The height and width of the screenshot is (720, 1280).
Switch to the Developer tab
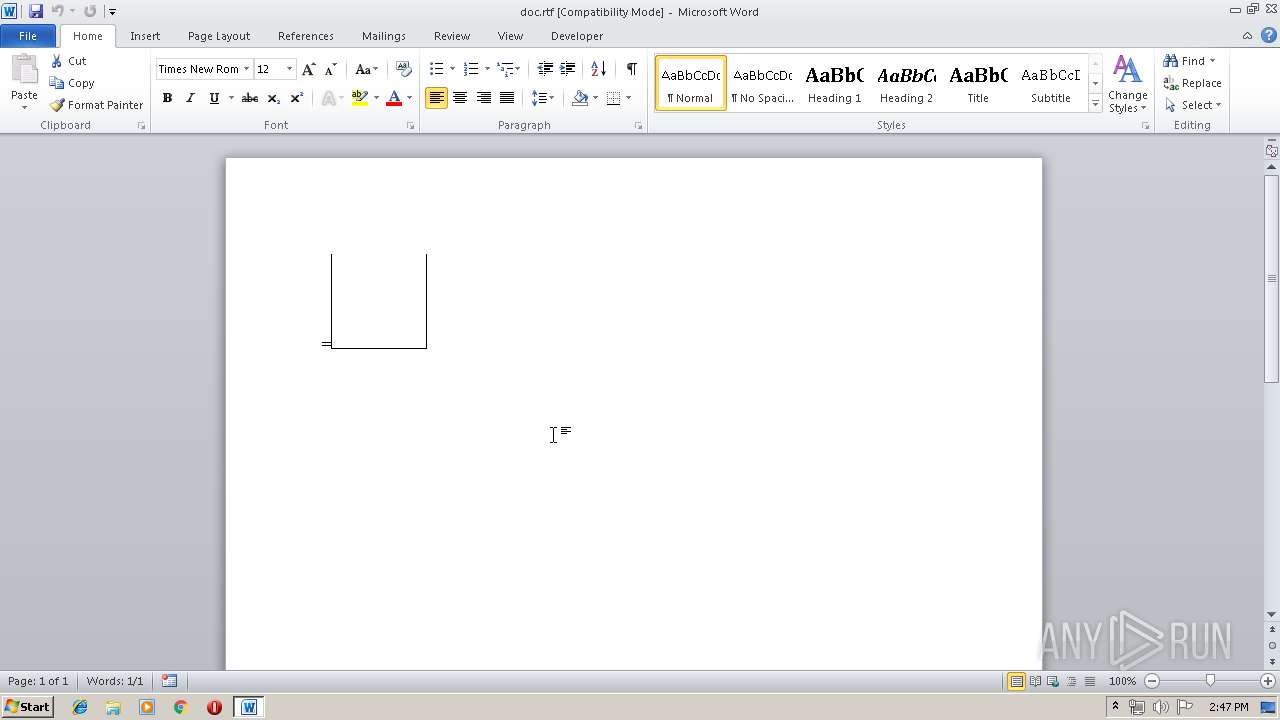click(x=577, y=36)
